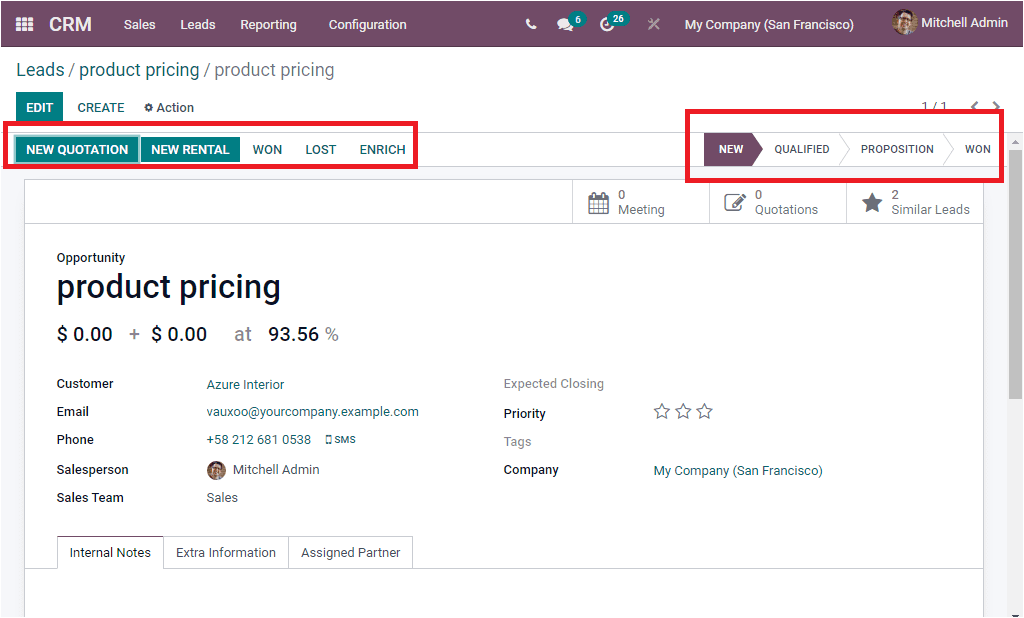Click the next record pager arrow

pyautogui.click(x=996, y=104)
